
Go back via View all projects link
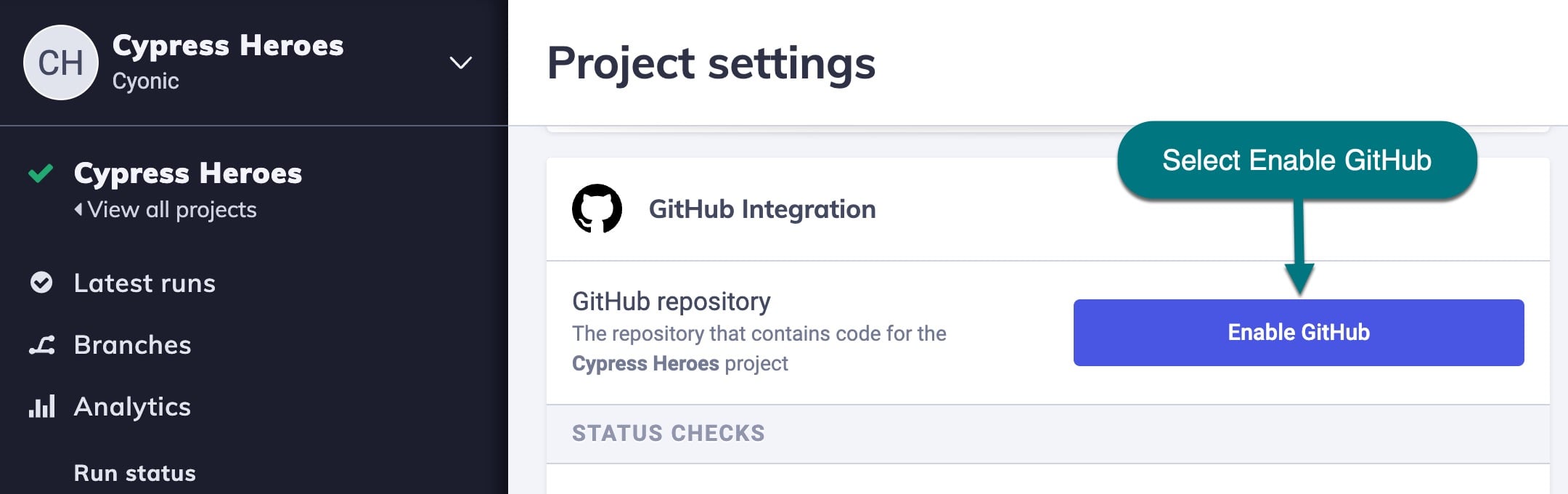(x=171, y=210)
